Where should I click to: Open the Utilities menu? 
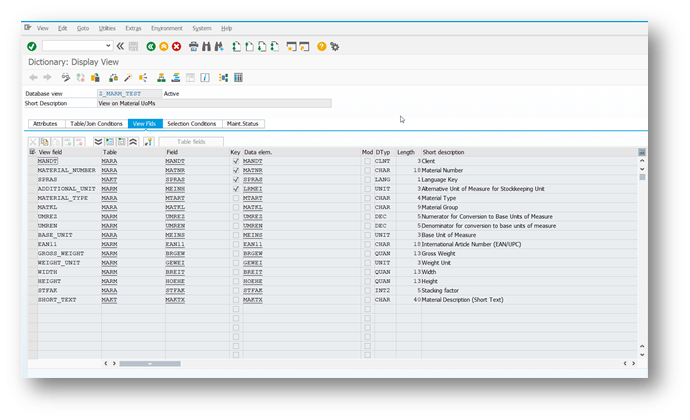107,28
